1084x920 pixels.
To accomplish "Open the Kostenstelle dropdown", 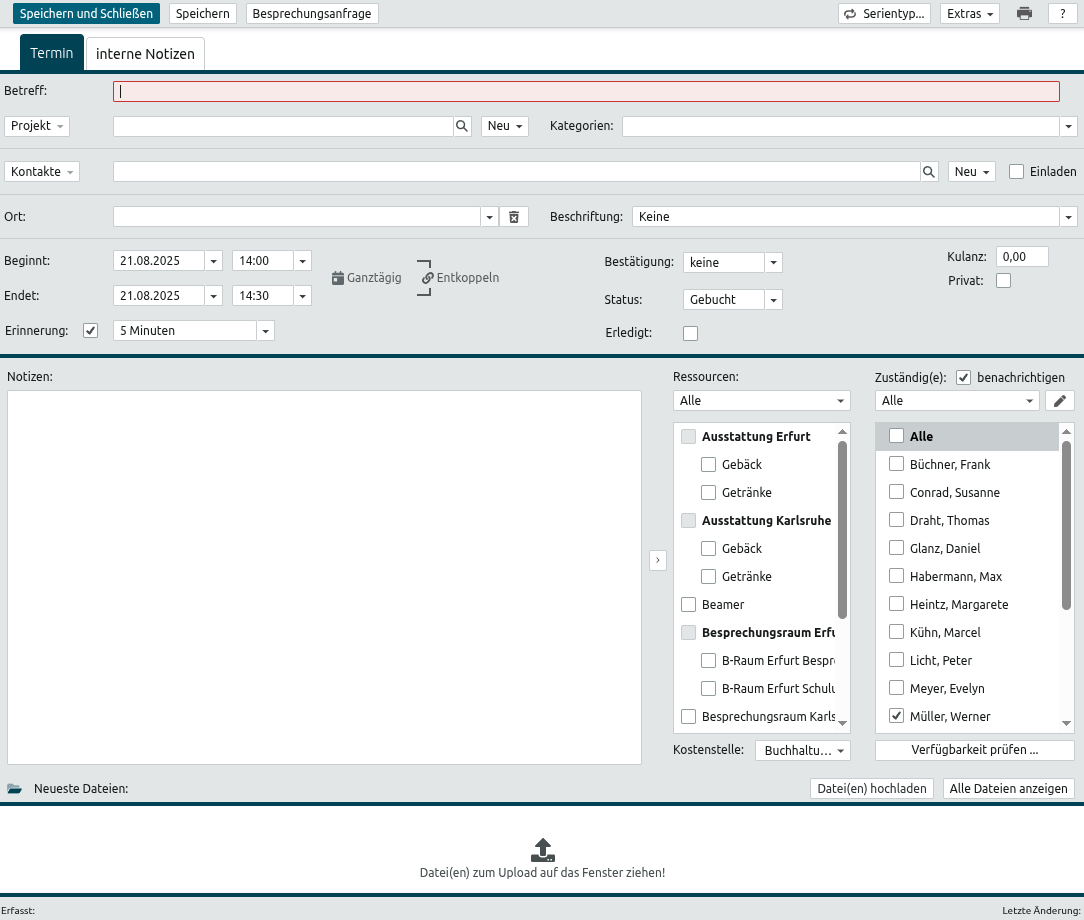I will click(x=803, y=750).
